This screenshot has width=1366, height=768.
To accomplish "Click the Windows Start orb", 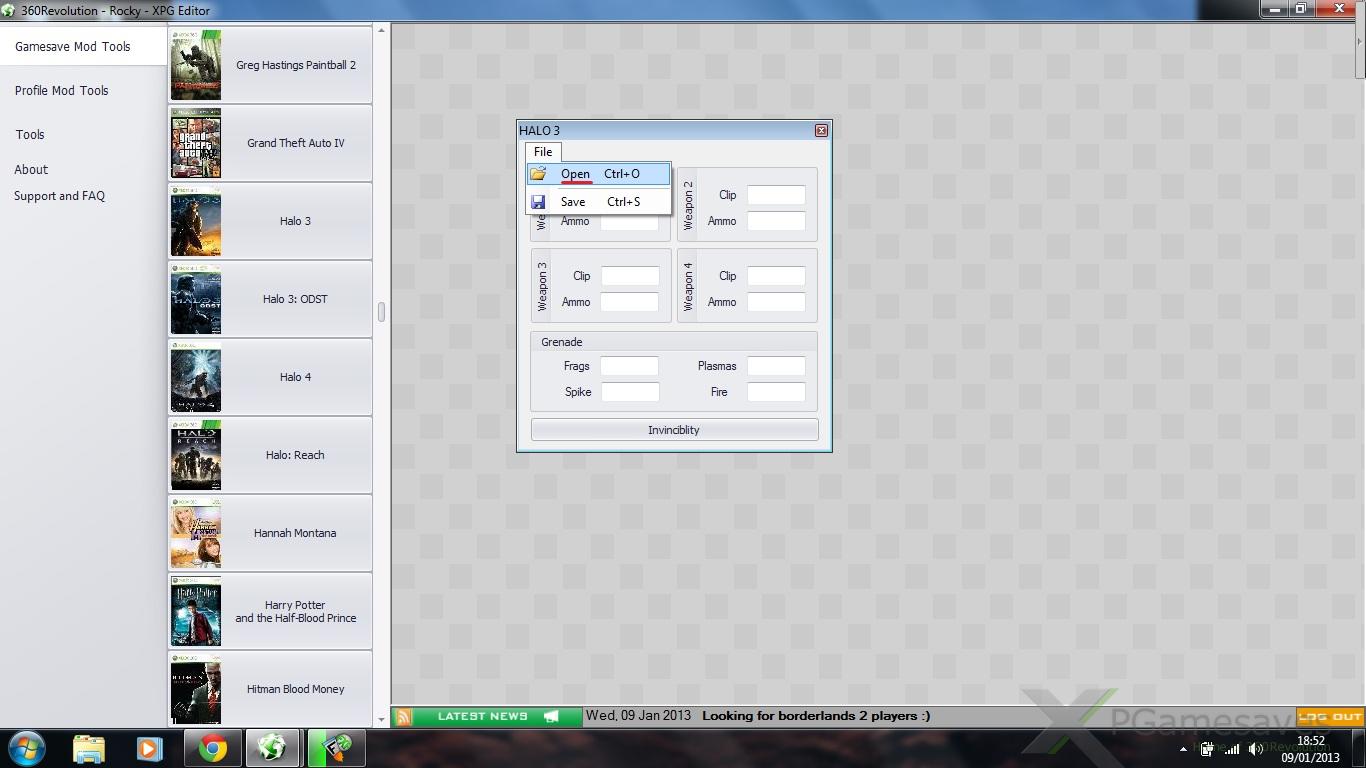I will coord(26,748).
